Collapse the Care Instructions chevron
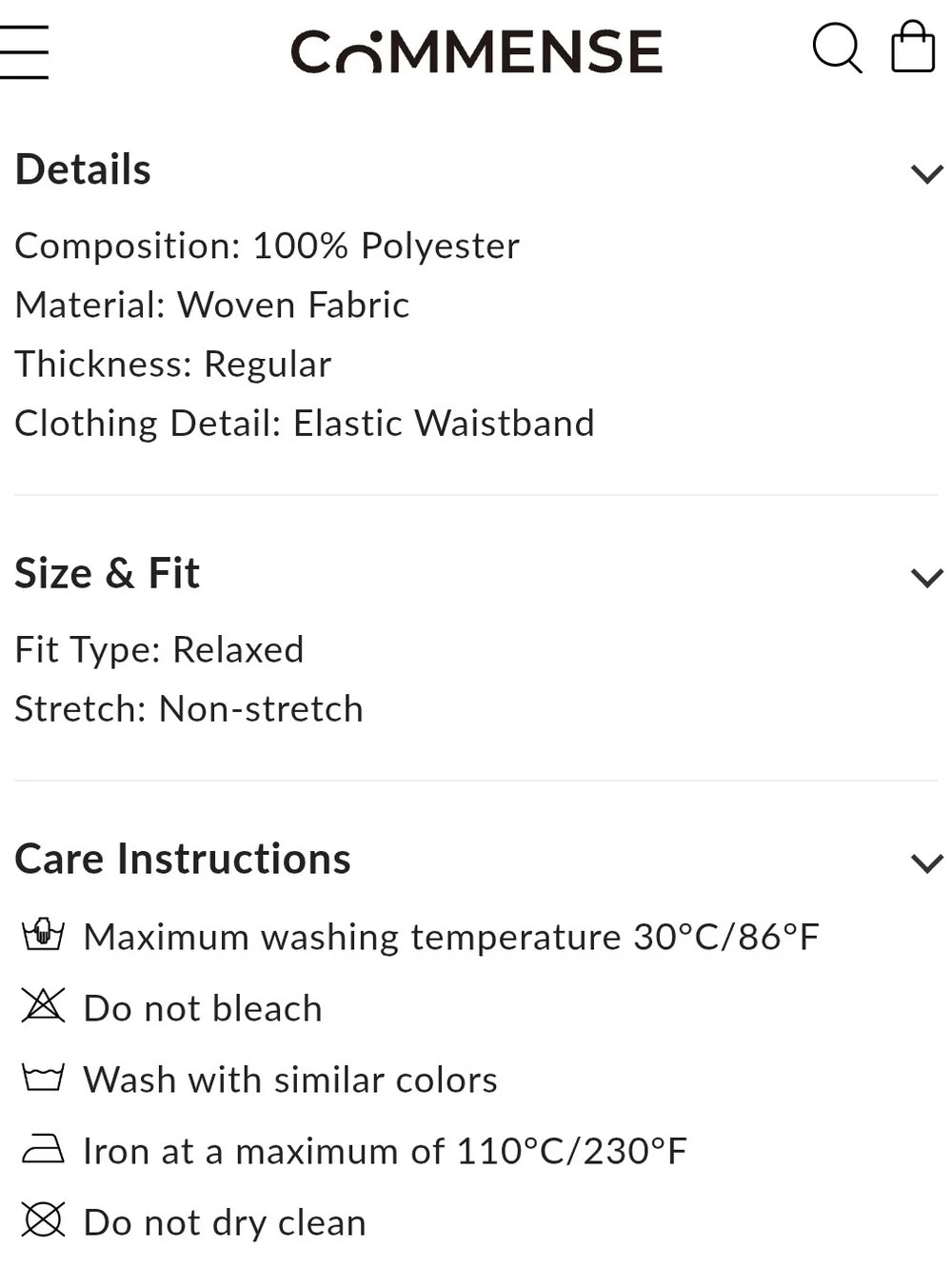 pyautogui.click(x=926, y=863)
